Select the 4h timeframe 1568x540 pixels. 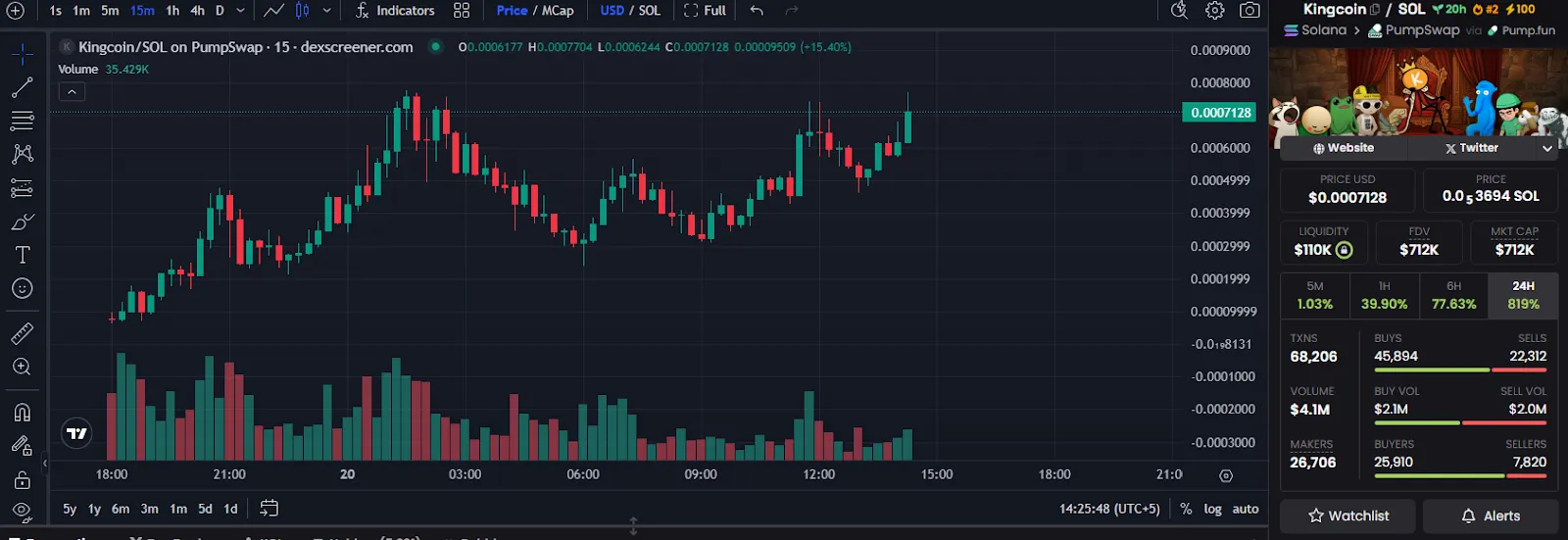click(x=197, y=11)
